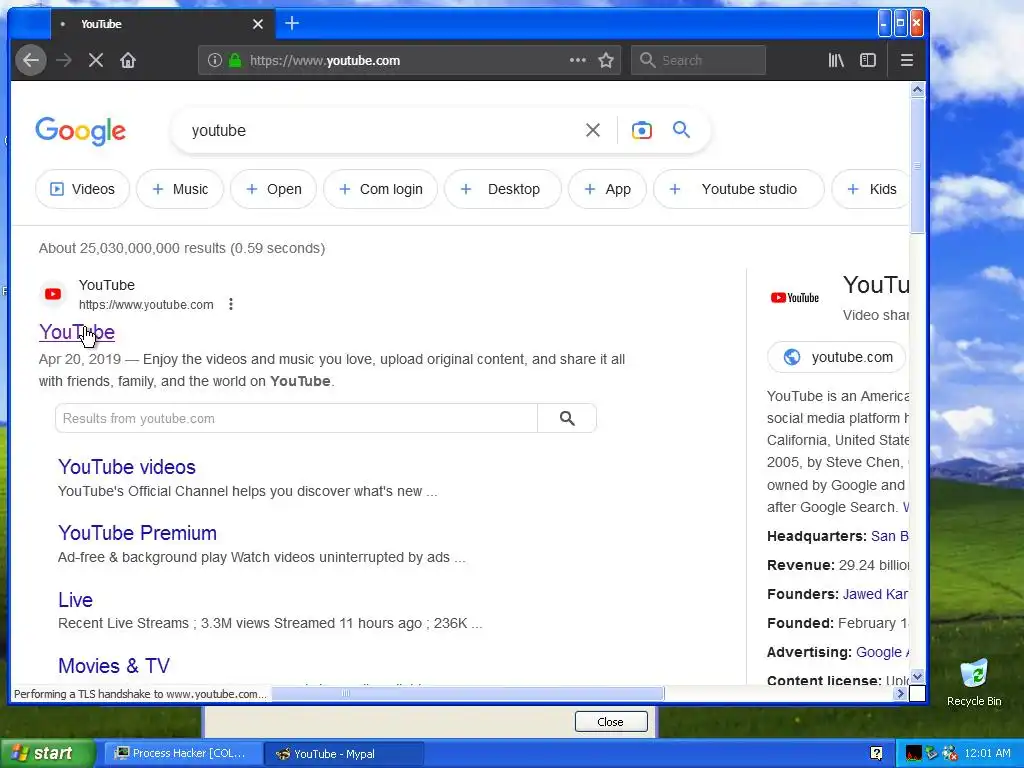Submit search with the blue magnifier icon
1024x768 pixels.
tap(681, 130)
